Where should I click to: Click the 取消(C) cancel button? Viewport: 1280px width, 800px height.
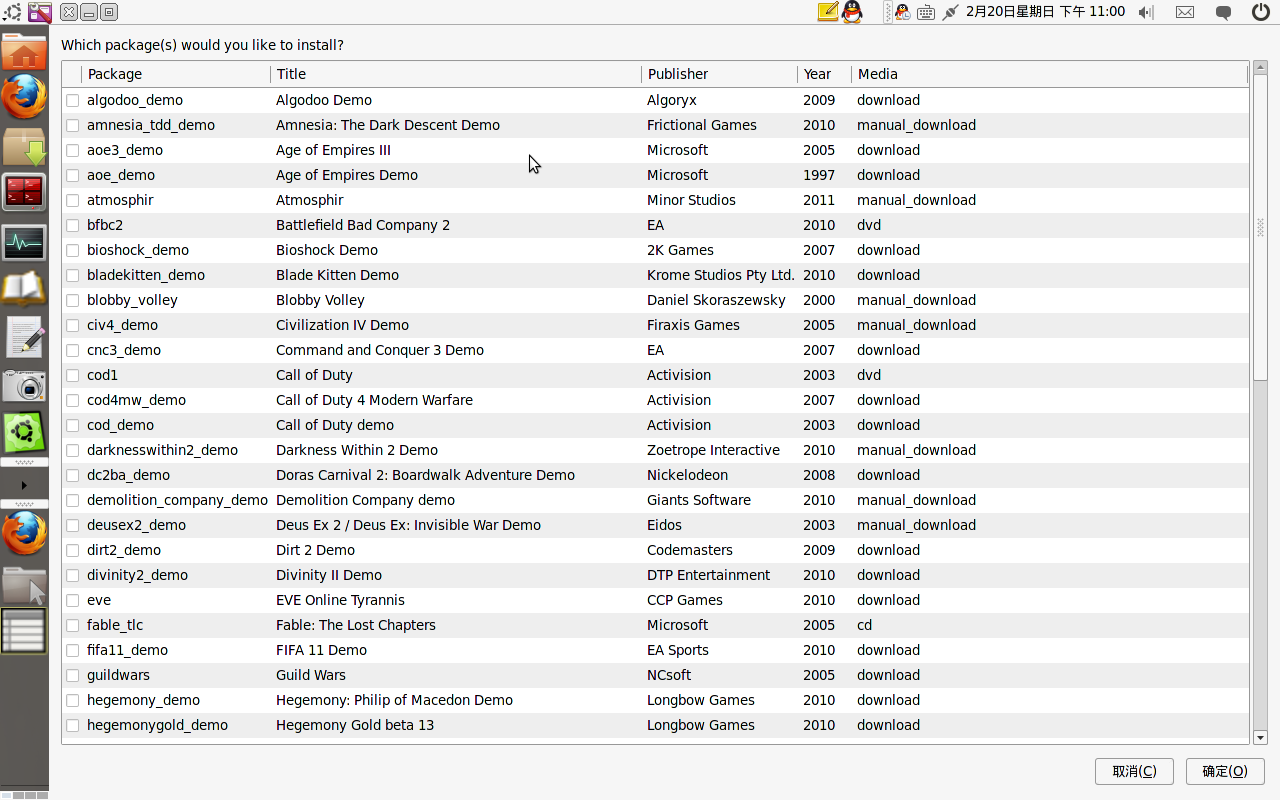coord(1134,771)
